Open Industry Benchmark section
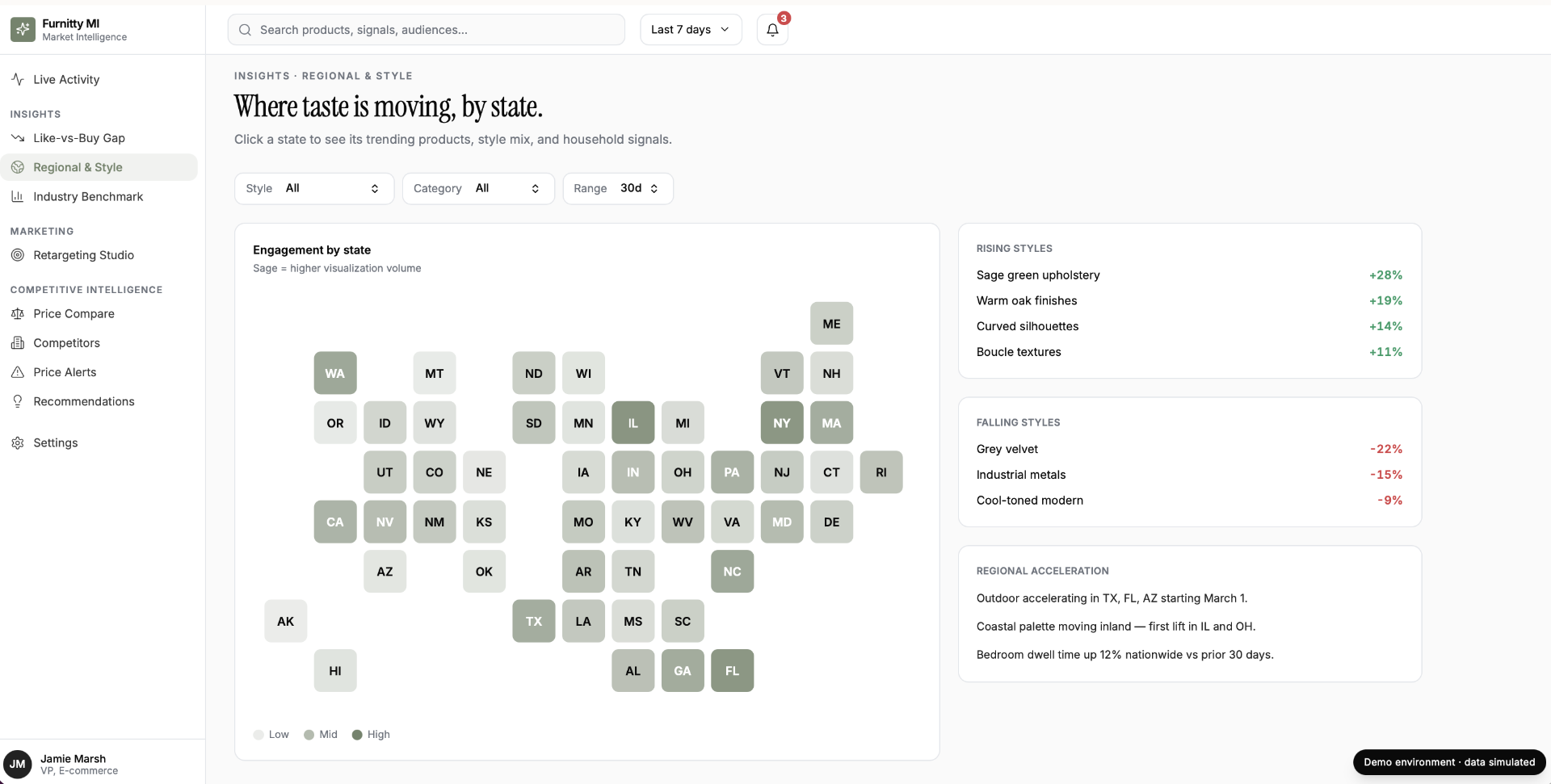 (x=99, y=196)
